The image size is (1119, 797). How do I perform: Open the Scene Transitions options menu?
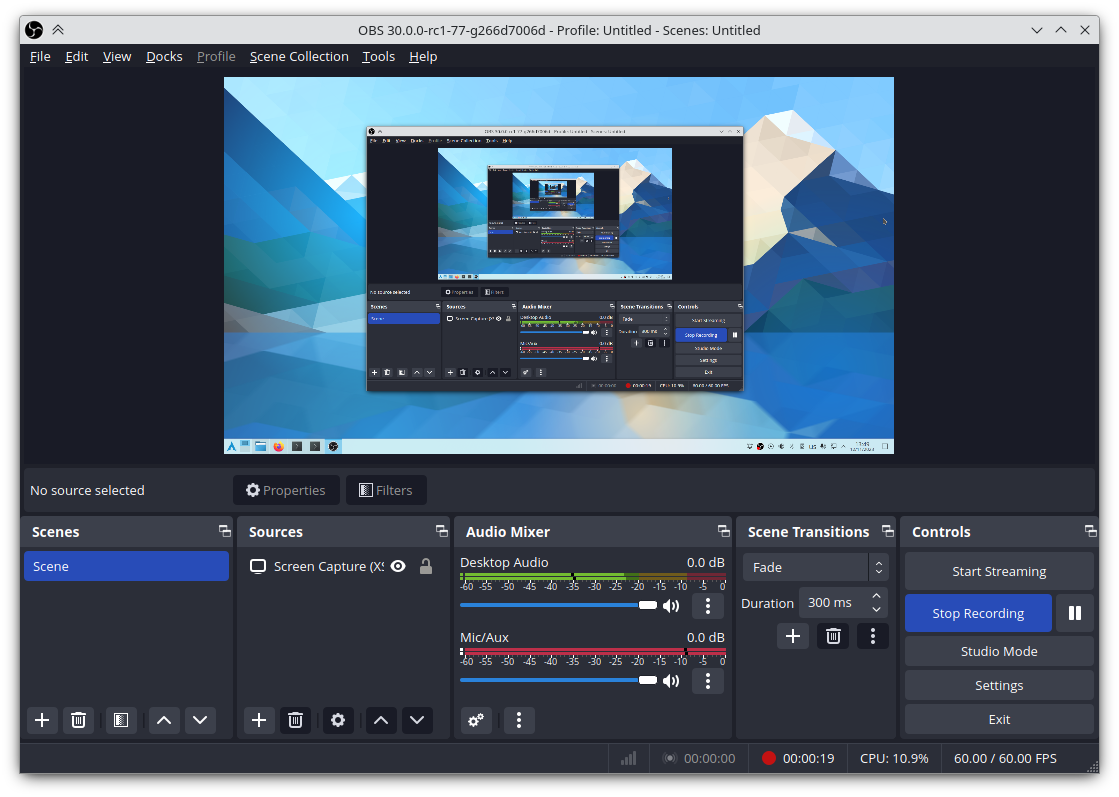[x=872, y=636]
